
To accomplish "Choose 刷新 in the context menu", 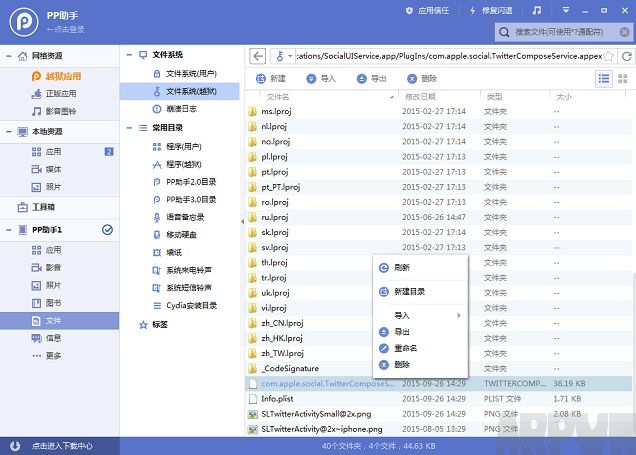I will 420,268.
